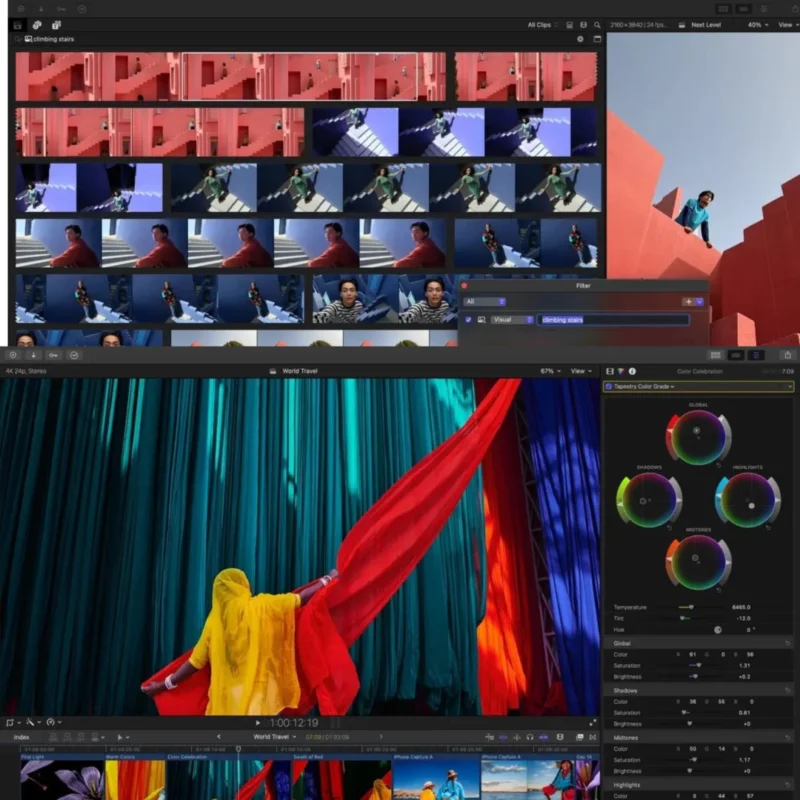Click the Info inspector icon
This screenshot has height=800, width=800.
click(632, 372)
